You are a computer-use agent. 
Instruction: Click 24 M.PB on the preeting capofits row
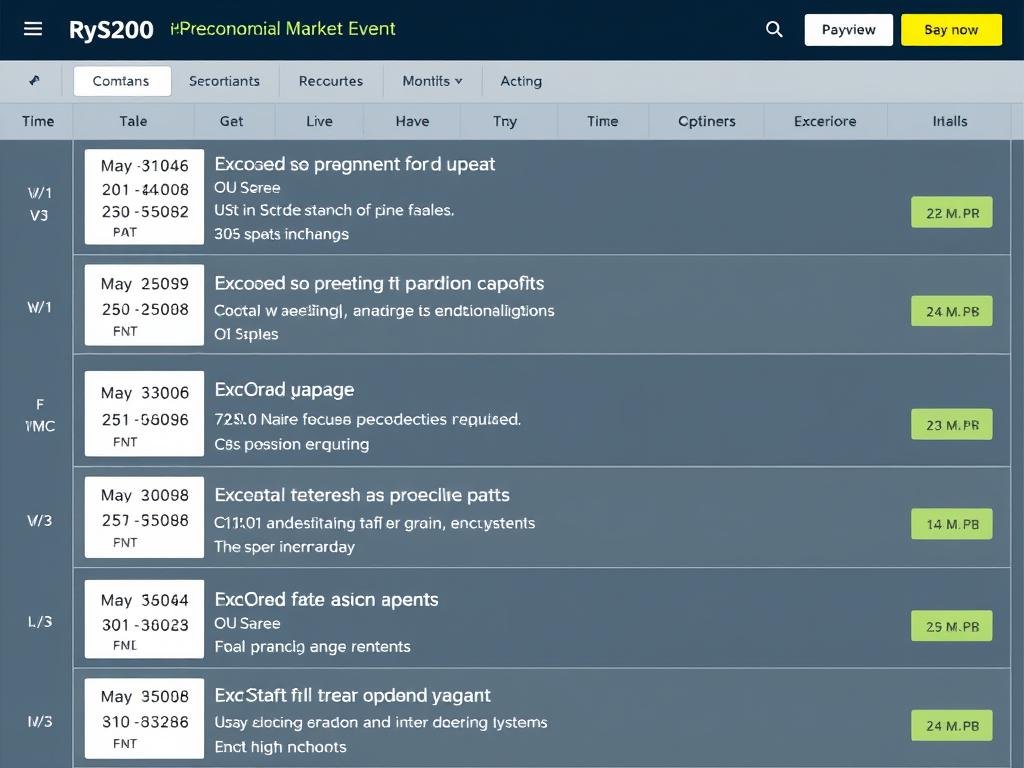coord(951,311)
